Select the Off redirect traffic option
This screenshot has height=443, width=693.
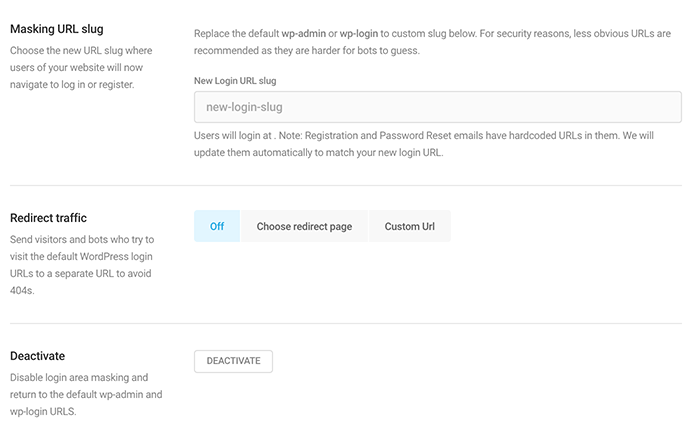pyautogui.click(x=217, y=226)
